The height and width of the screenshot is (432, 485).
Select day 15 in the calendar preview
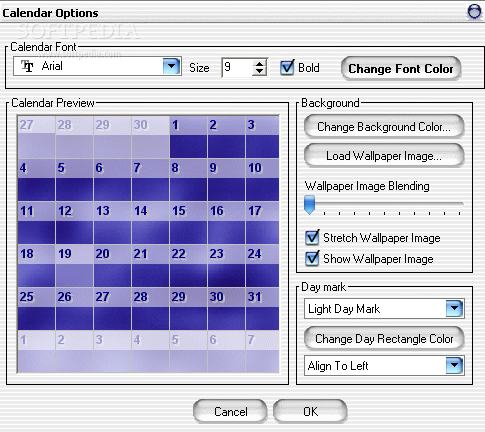coord(188,223)
